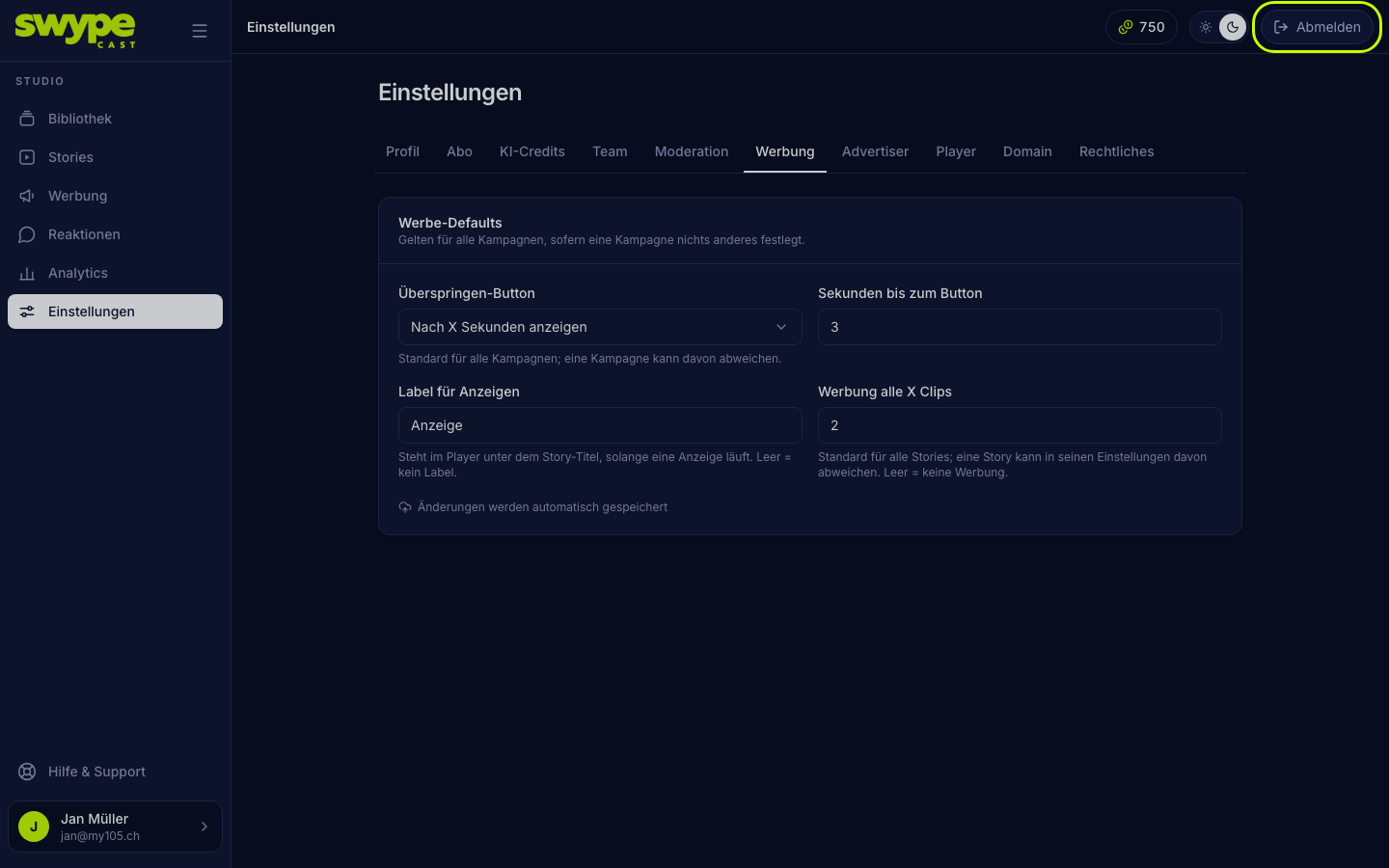The height and width of the screenshot is (868, 1389).
Task: Click the Einstellungen page heading
Action: coord(449,93)
